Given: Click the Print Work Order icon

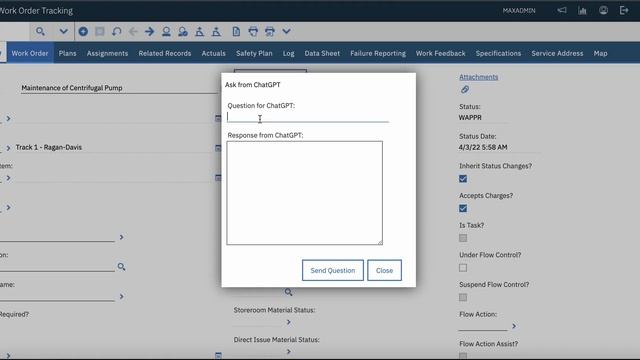Looking at the screenshot, I should [253, 31].
